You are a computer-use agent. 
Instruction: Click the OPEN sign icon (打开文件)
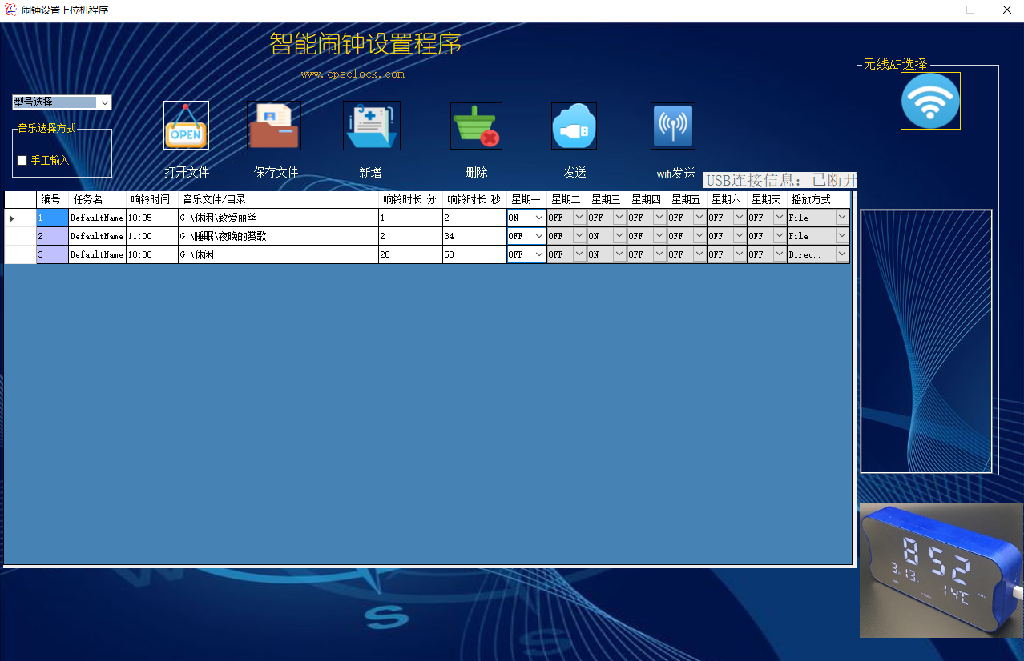185,125
